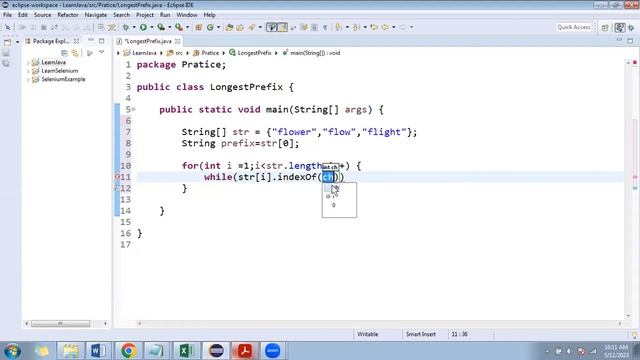The width and height of the screenshot is (640, 360).
Task: Open Google Chrome from the taskbar
Action: coord(128,351)
